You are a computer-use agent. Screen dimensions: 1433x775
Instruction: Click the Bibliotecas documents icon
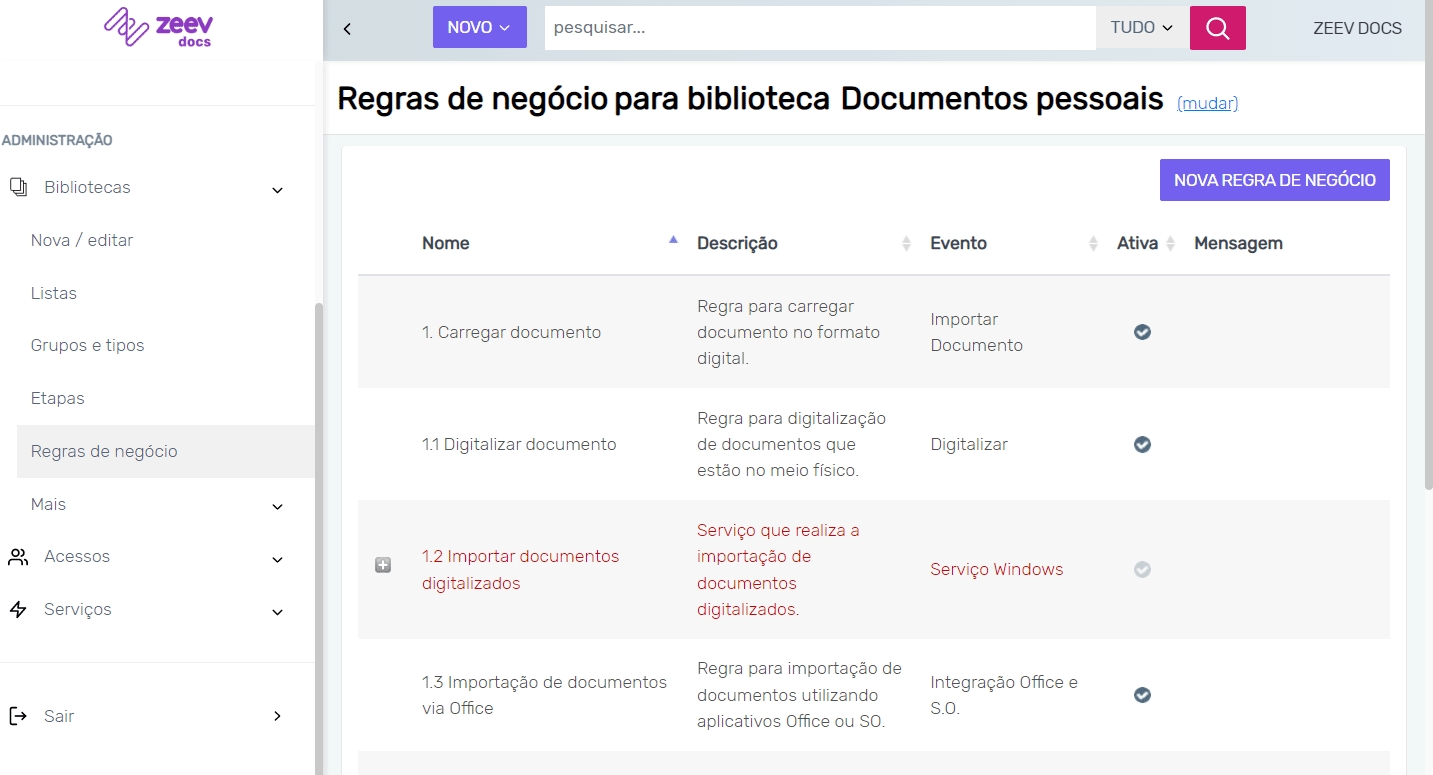click(18, 187)
